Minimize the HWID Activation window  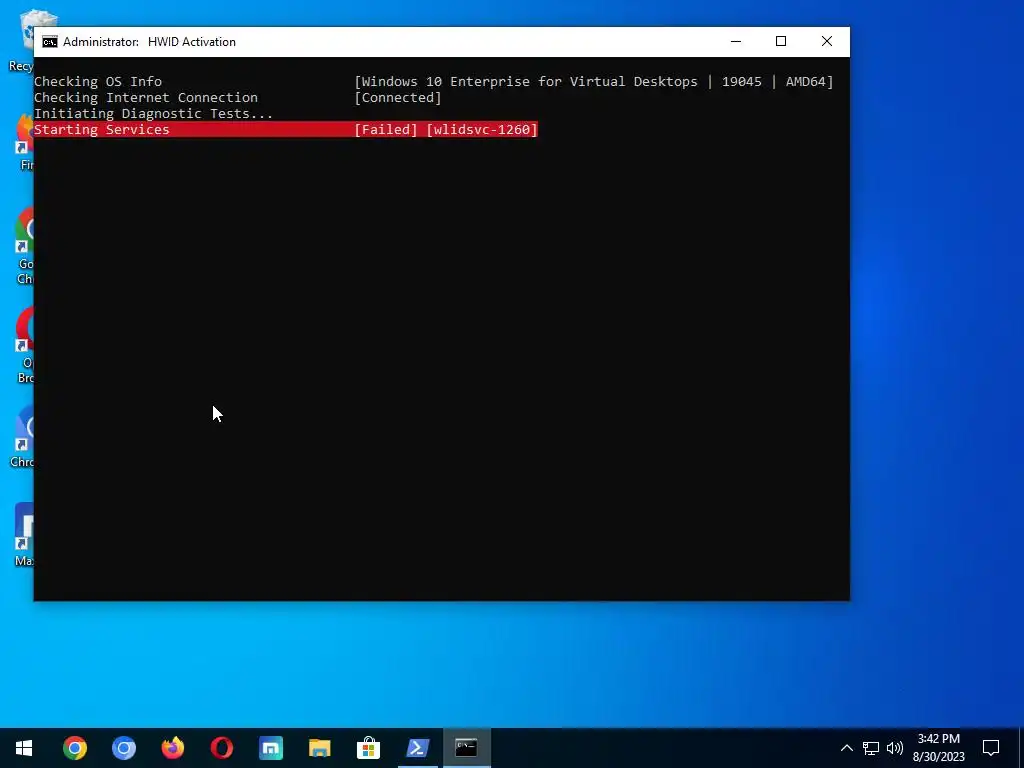pyautogui.click(x=735, y=42)
